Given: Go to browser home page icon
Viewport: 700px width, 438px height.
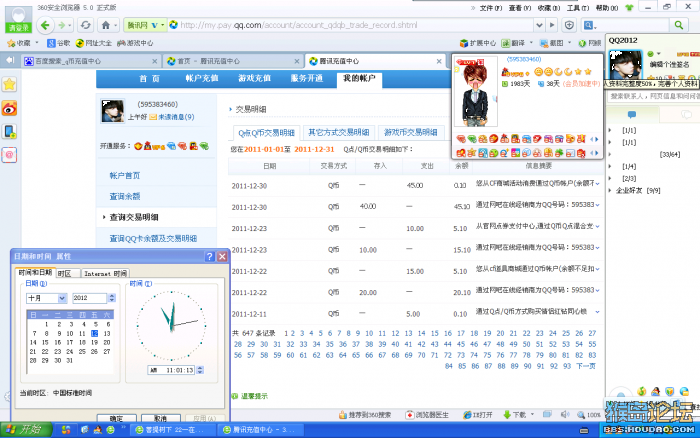Looking at the screenshot, I should pos(106,25).
